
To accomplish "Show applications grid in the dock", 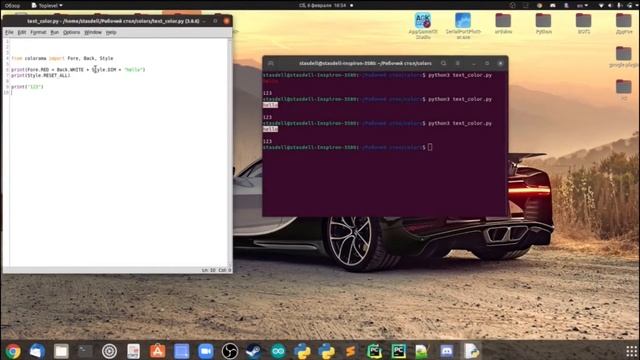I will 631,351.
